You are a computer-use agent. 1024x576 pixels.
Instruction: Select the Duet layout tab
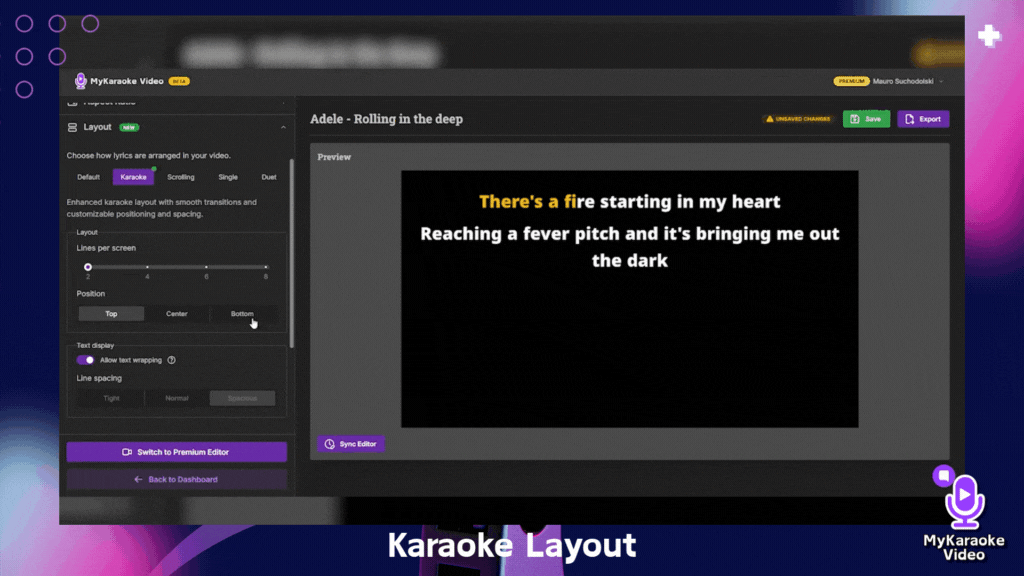click(x=269, y=177)
